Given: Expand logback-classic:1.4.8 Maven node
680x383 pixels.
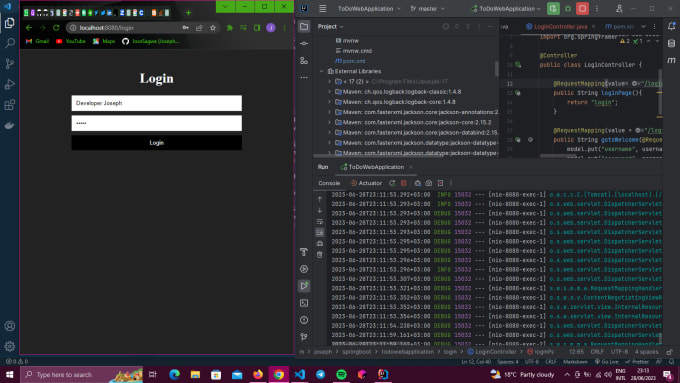Looking at the screenshot, I should coord(329,92).
